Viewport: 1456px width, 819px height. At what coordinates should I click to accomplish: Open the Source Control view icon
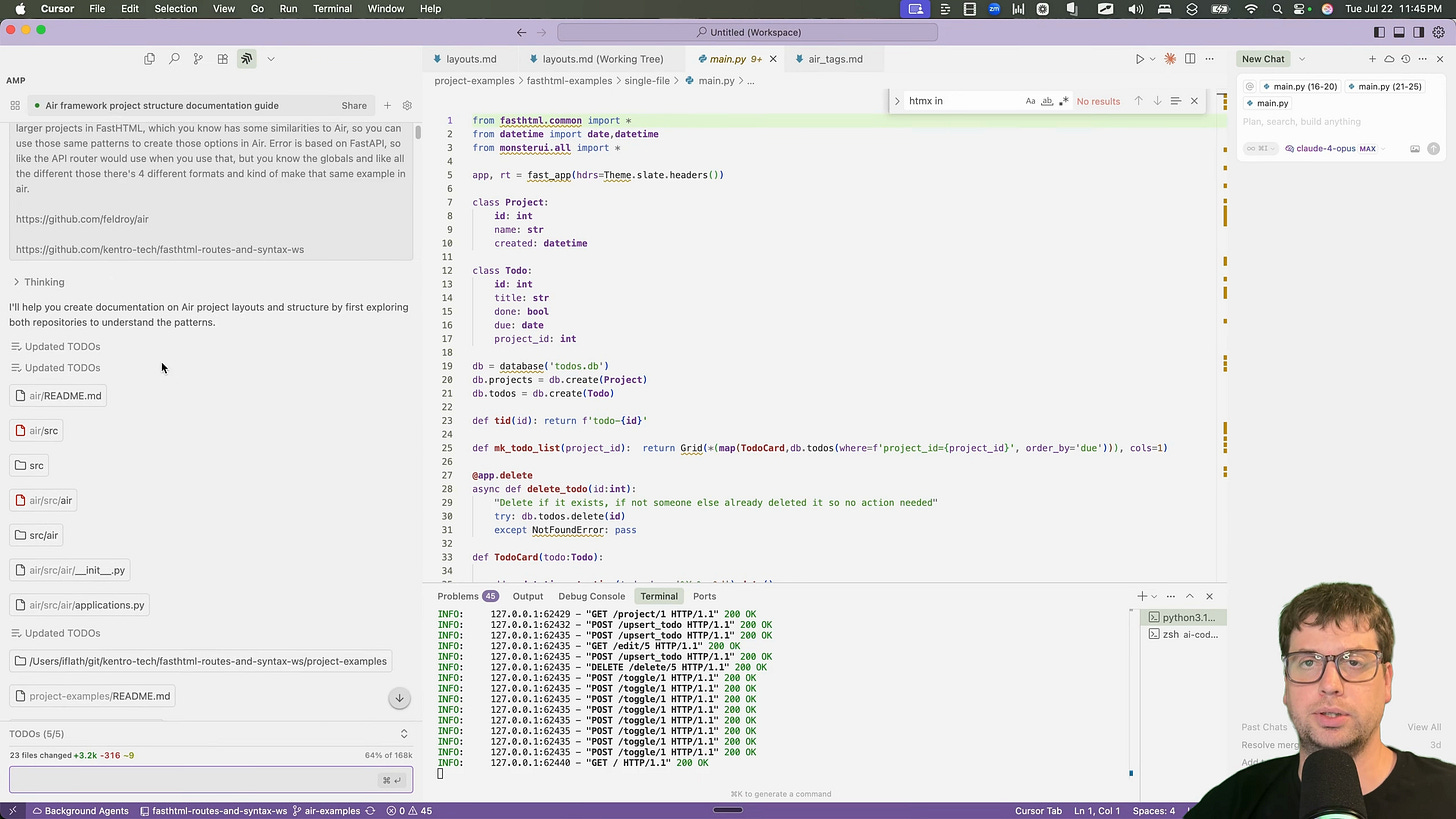[x=198, y=59]
